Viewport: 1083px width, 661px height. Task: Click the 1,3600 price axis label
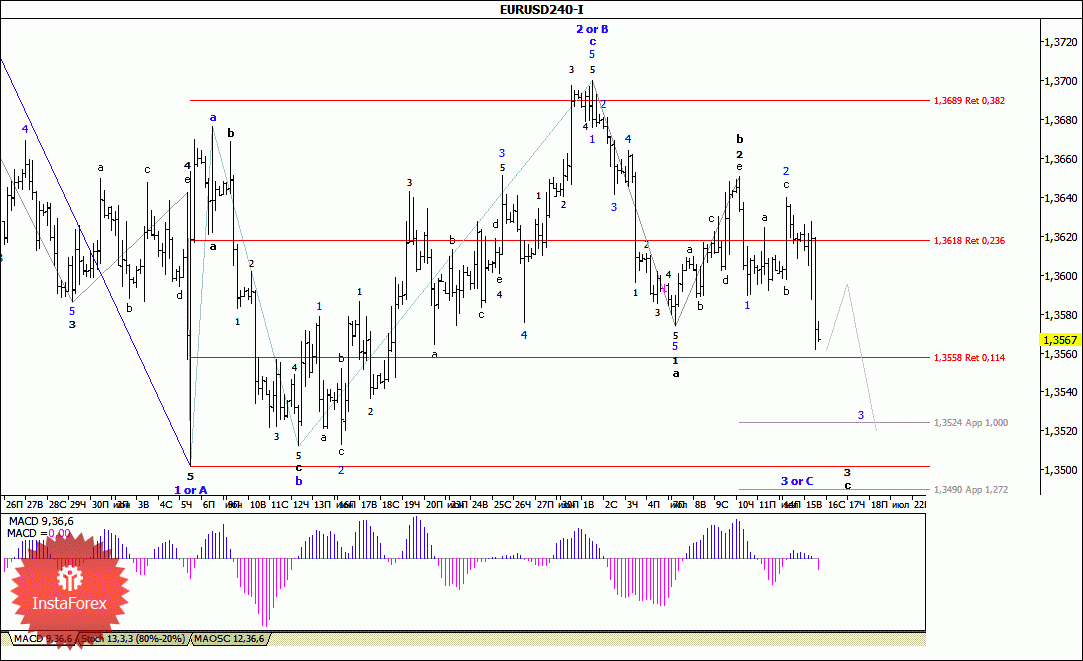[1060, 276]
